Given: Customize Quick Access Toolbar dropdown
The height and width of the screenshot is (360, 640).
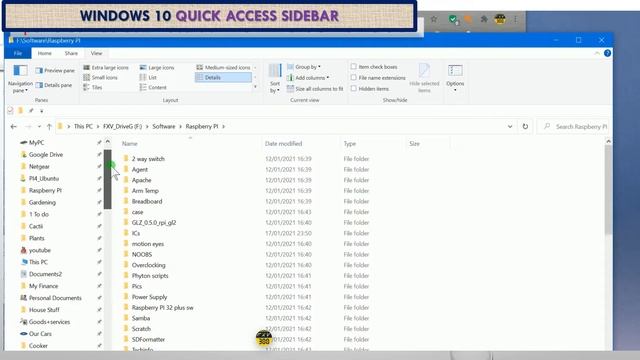Looking at the screenshot, I should tap(42, 111).
